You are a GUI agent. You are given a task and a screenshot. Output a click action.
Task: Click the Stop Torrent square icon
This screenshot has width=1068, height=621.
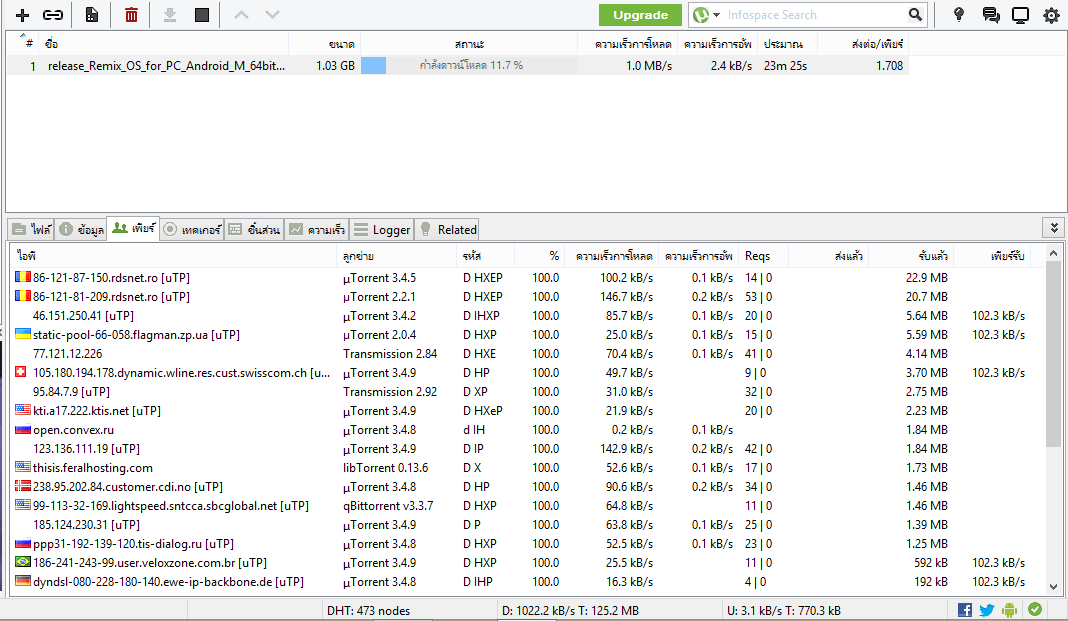click(202, 15)
